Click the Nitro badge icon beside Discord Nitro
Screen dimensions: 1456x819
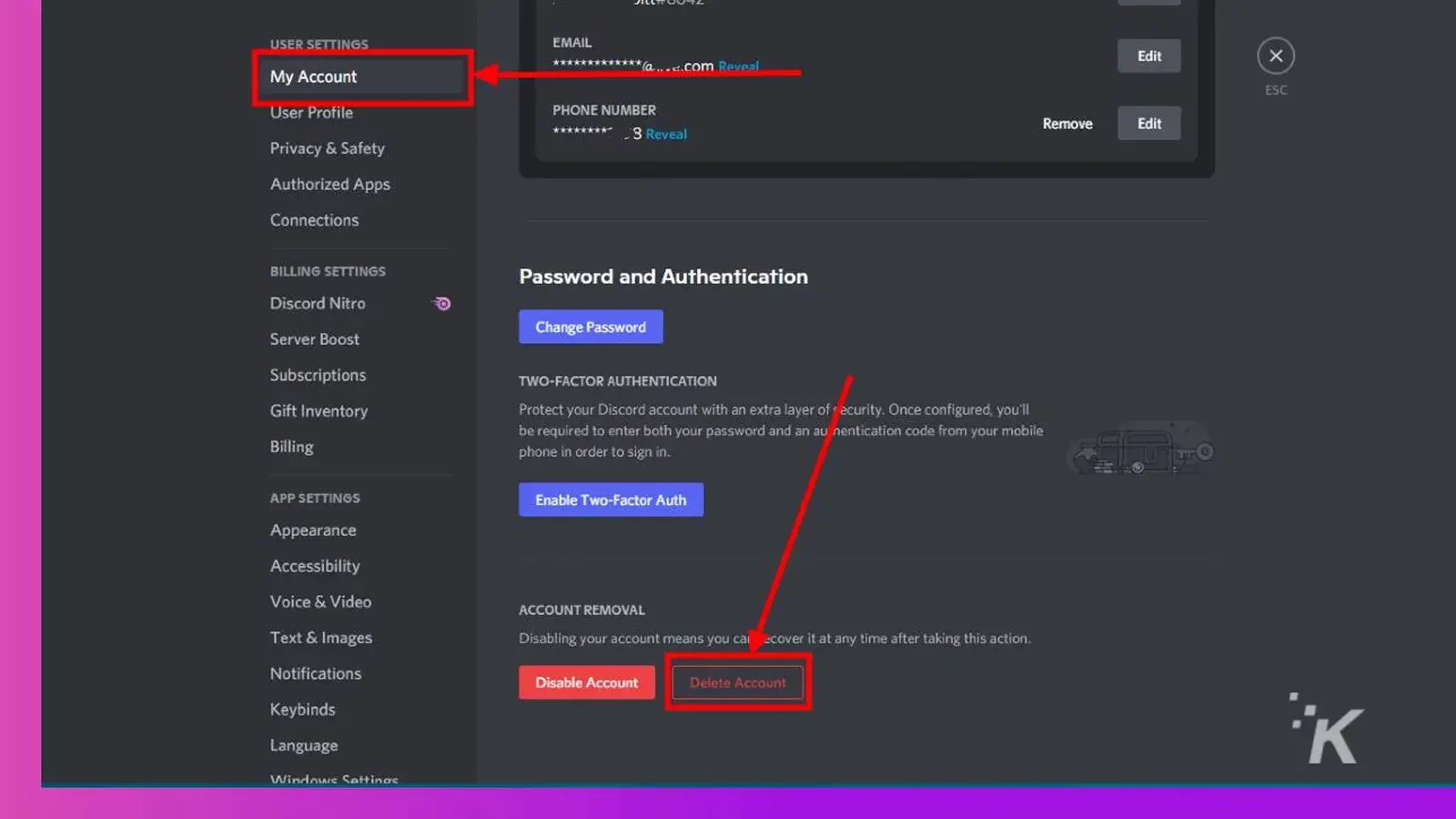tap(441, 304)
